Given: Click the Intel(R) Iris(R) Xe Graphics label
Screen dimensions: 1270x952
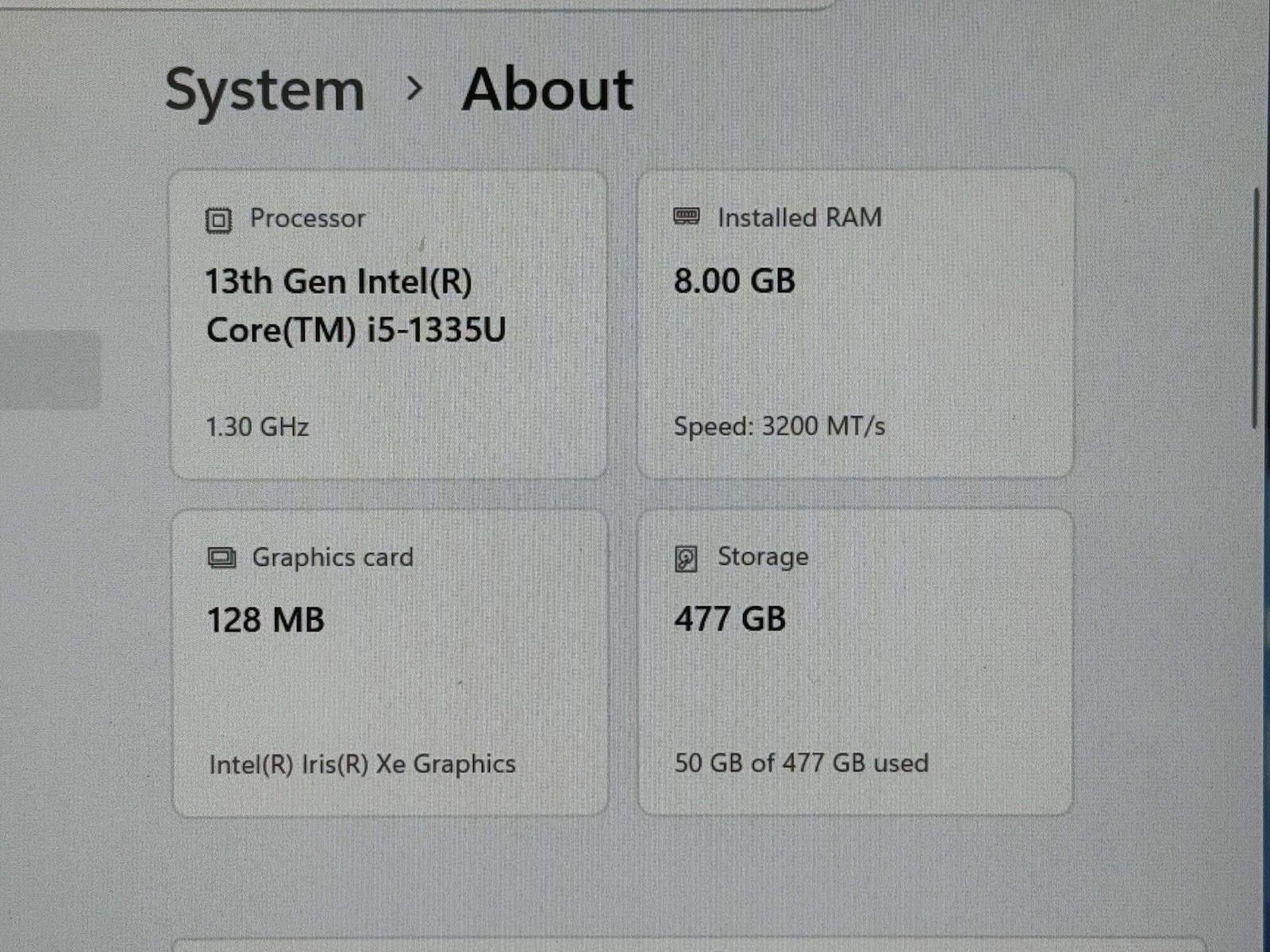Looking at the screenshot, I should pos(363,765).
